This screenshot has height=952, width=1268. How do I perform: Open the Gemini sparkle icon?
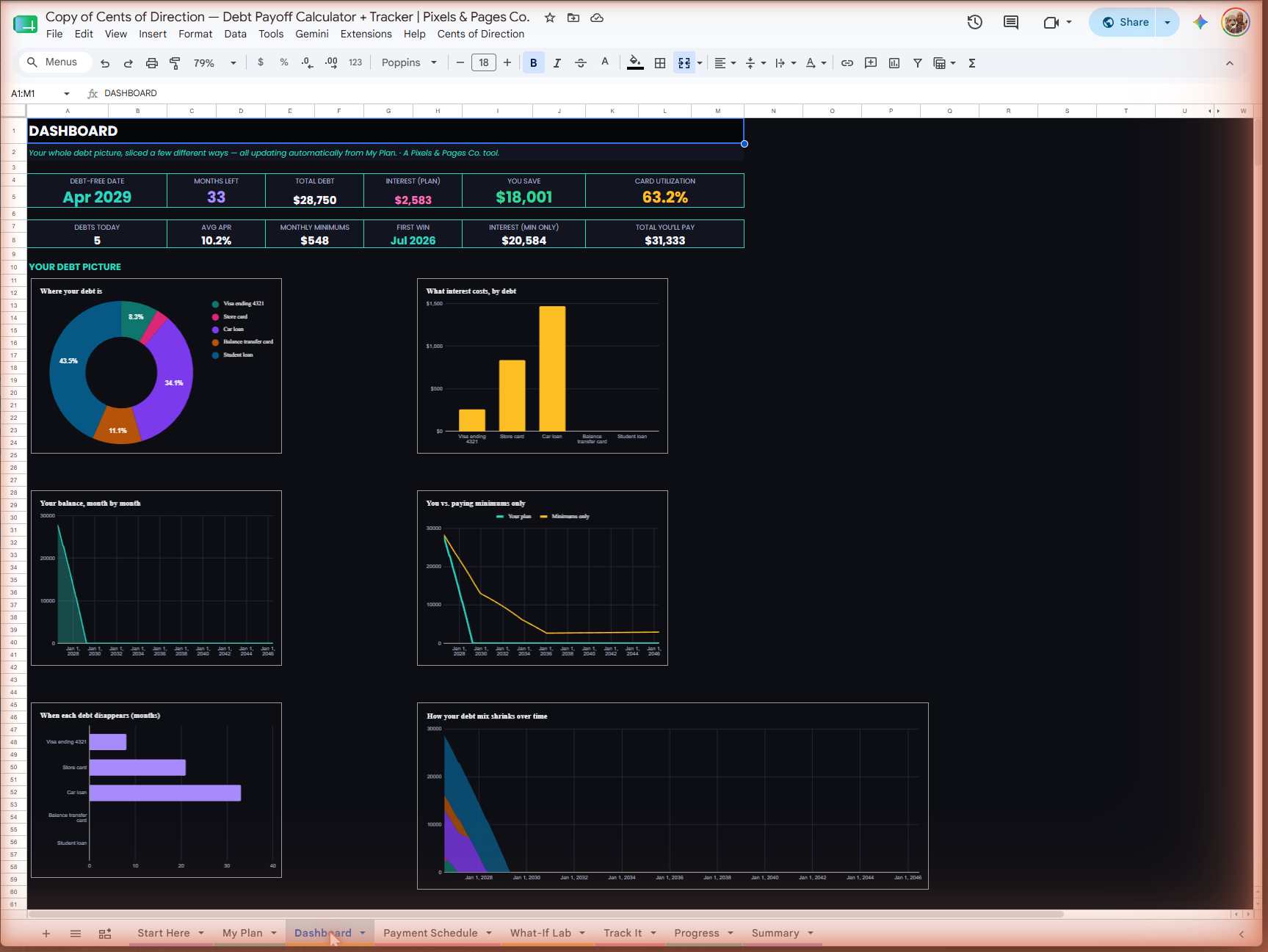pyautogui.click(x=1200, y=22)
